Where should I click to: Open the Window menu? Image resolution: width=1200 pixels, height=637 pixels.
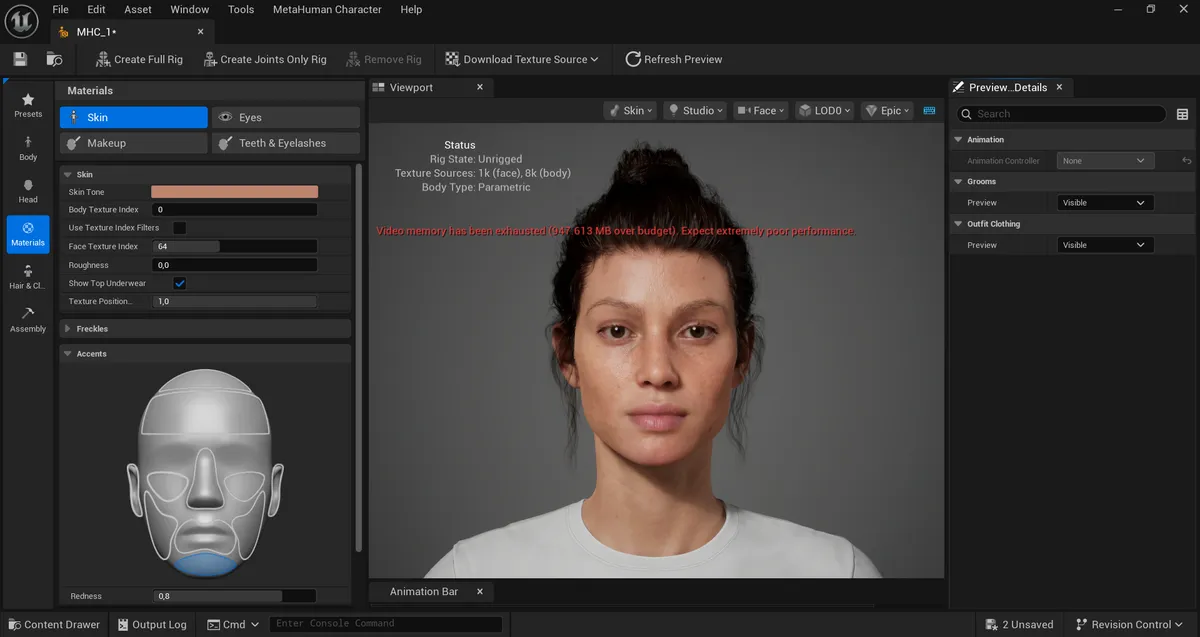click(x=190, y=9)
